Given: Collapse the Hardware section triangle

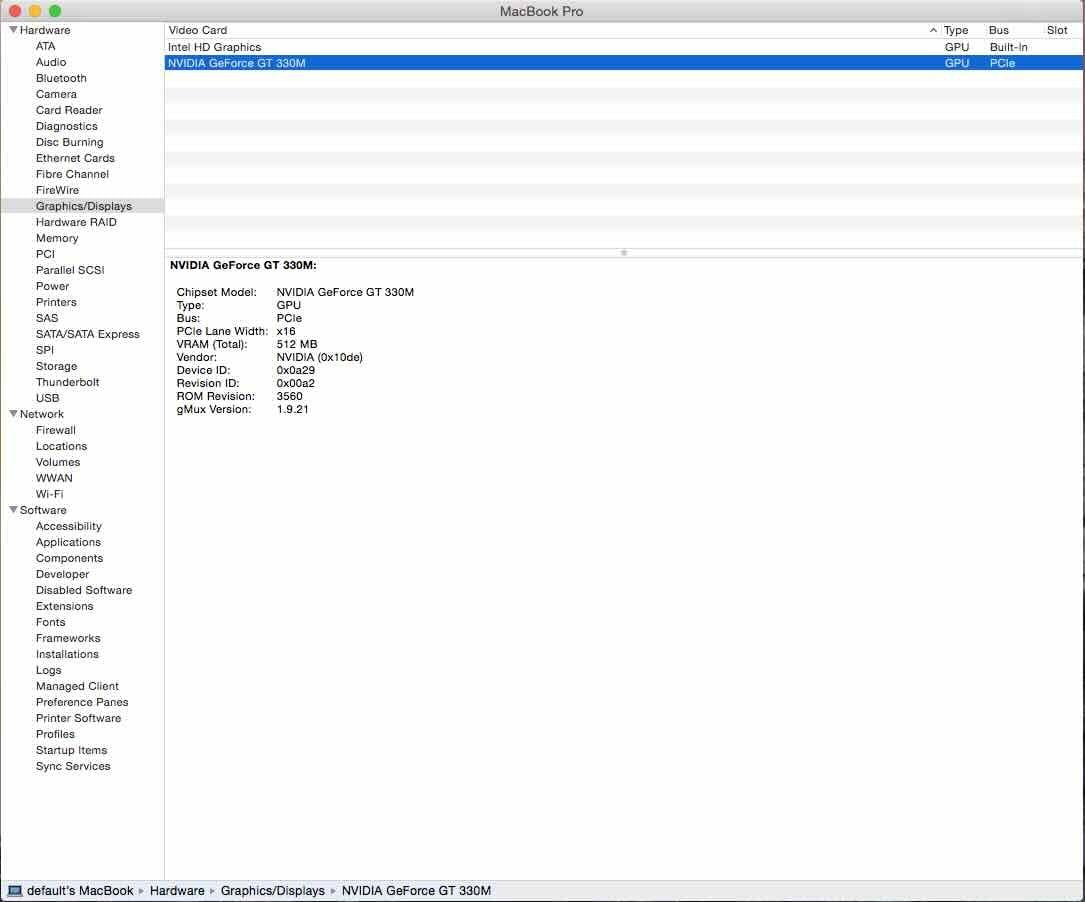Looking at the screenshot, I should (13, 30).
